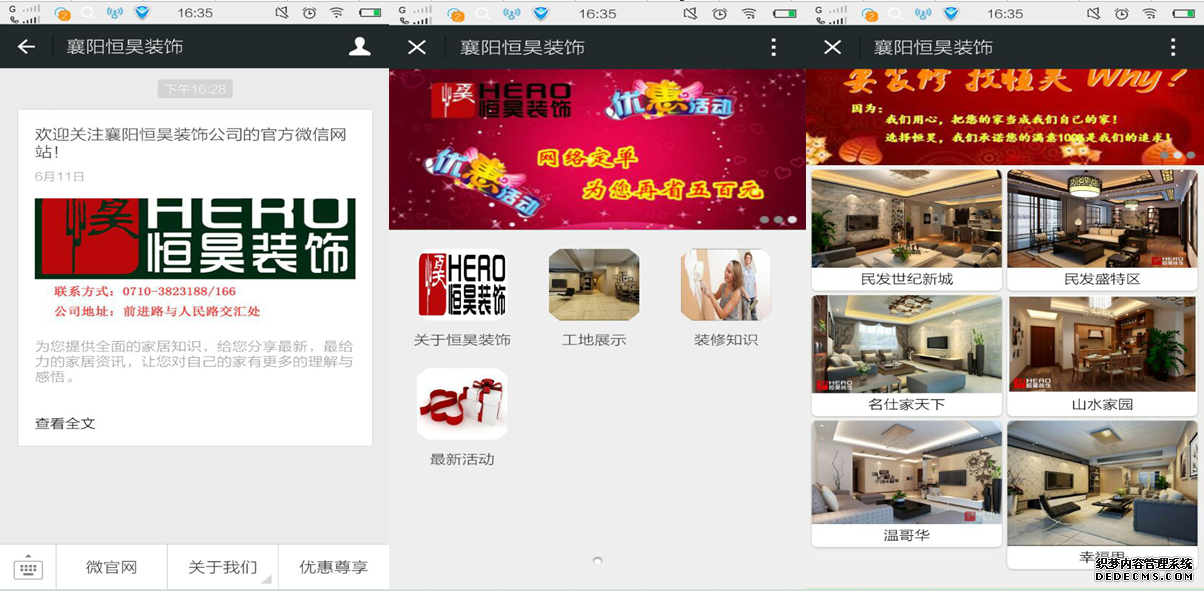The image size is (1204, 591).
Task: Switch to keyboard input icon in chat
Action: (x=28, y=568)
